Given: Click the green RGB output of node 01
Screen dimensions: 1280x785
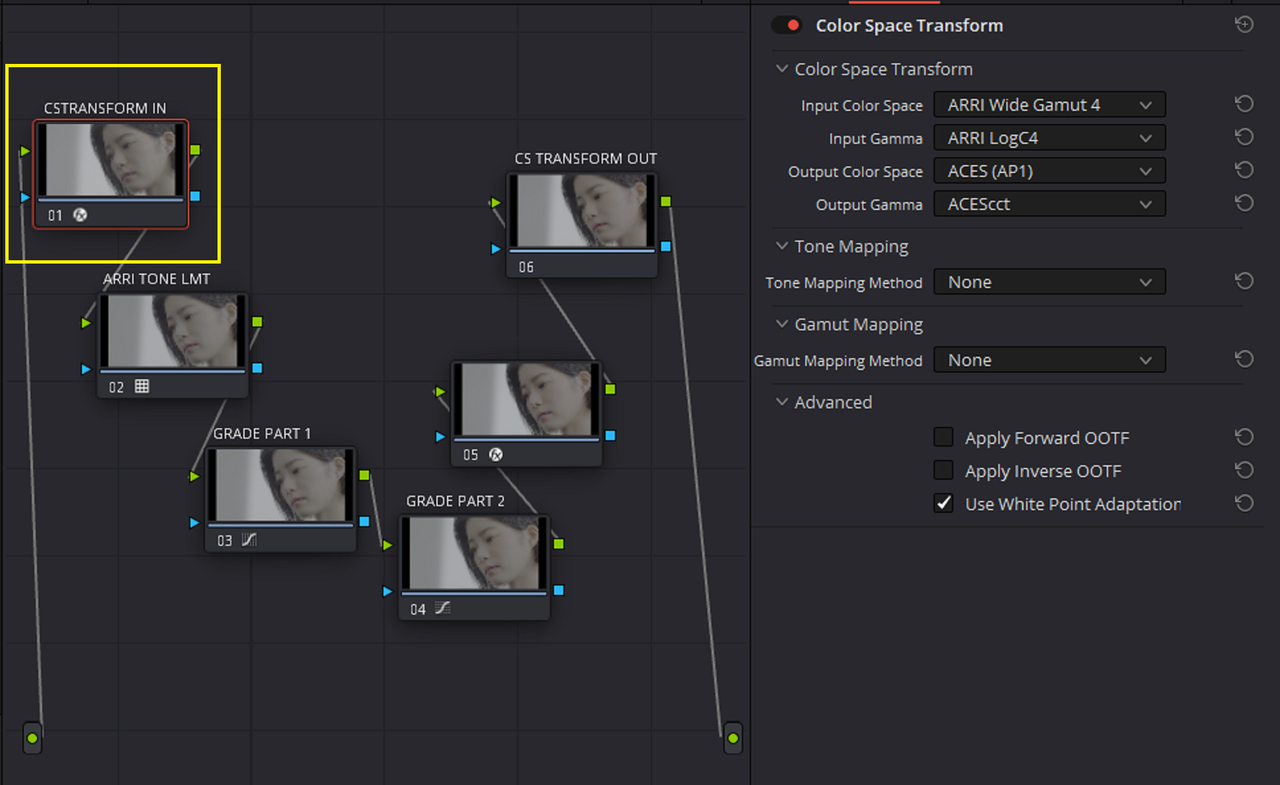Looking at the screenshot, I should 195,150.
